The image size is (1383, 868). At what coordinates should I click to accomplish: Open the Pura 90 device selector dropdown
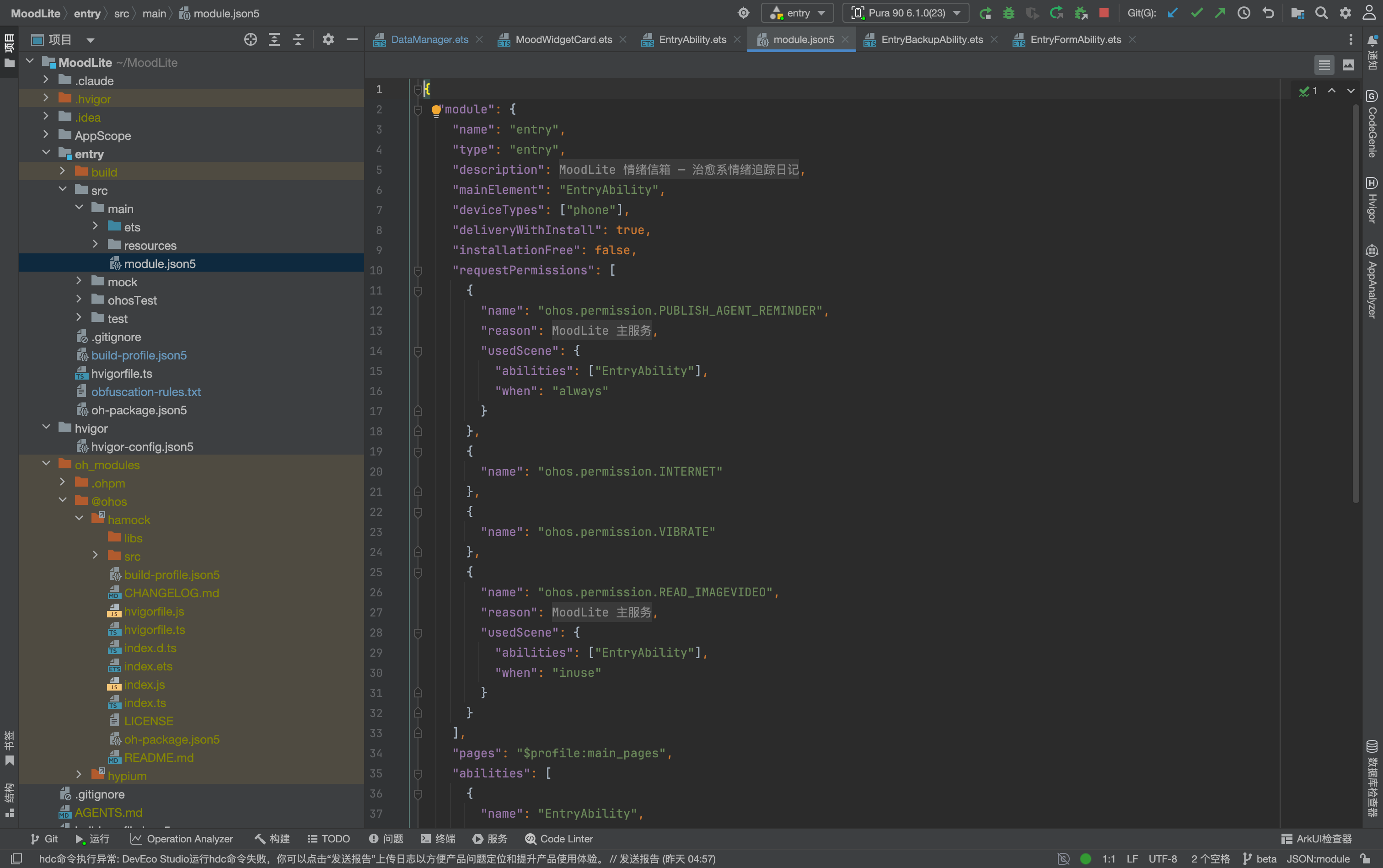(x=906, y=13)
